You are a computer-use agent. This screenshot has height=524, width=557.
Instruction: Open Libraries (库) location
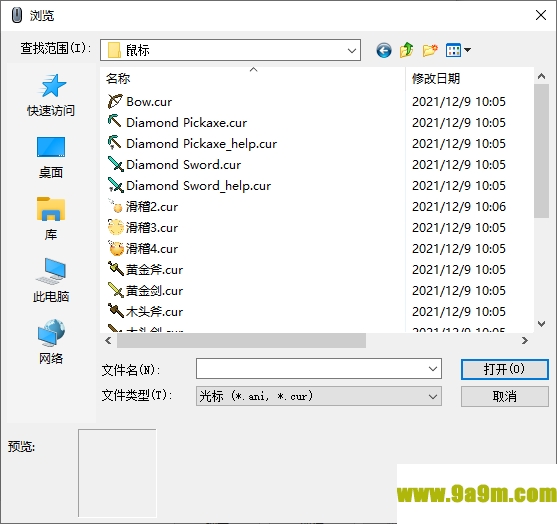tap(51, 219)
